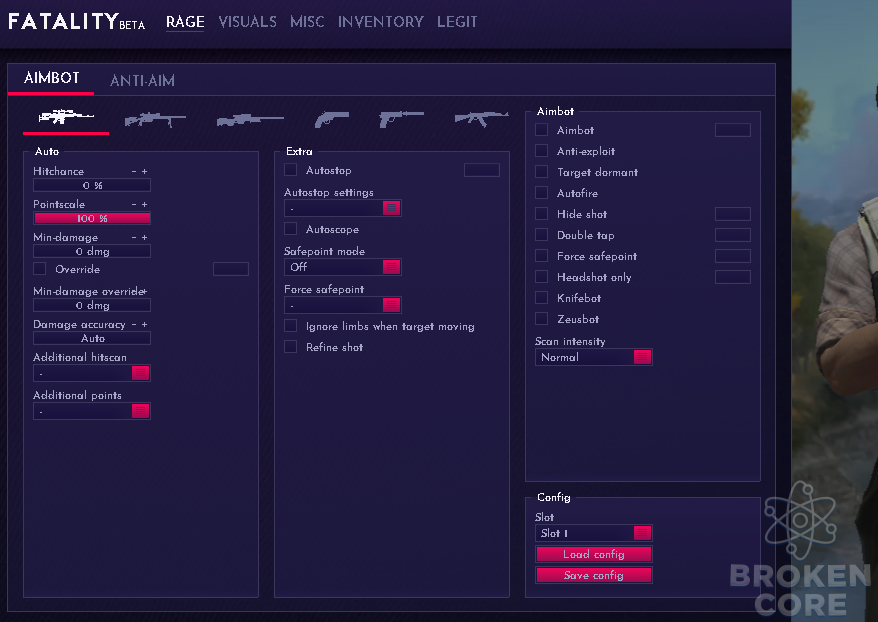878x622 pixels.
Task: Check the Knifebot option
Action: (x=541, y=298)
